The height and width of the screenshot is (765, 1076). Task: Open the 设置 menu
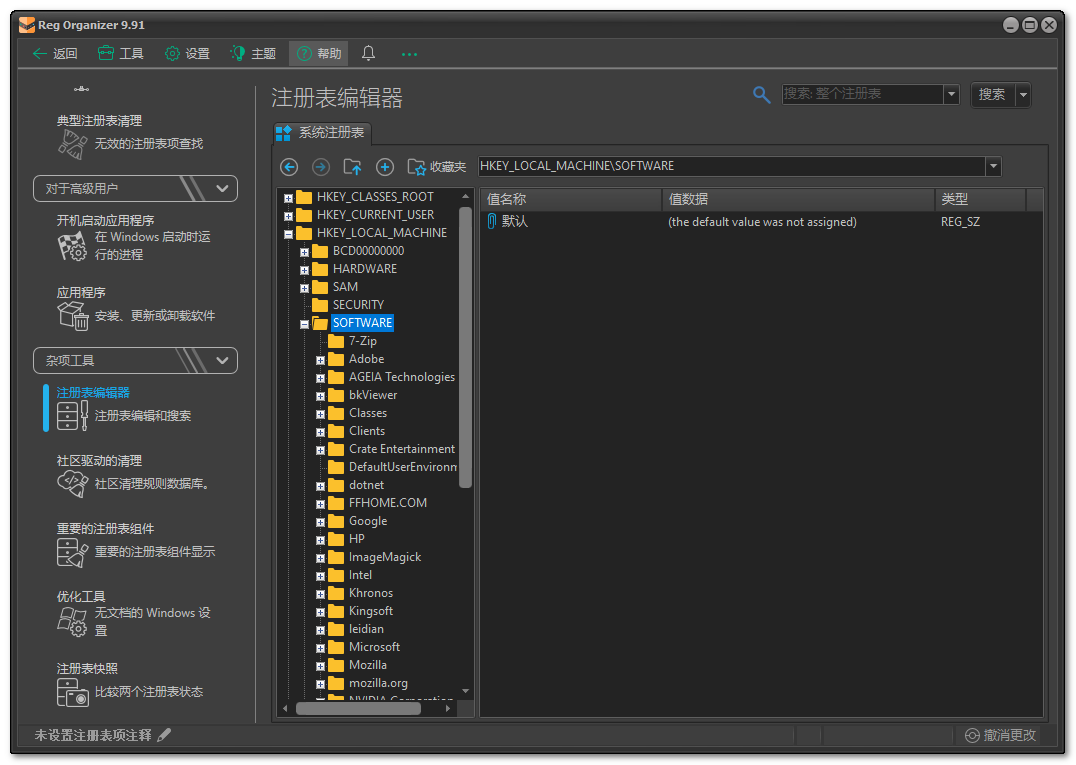click(187, 54)
